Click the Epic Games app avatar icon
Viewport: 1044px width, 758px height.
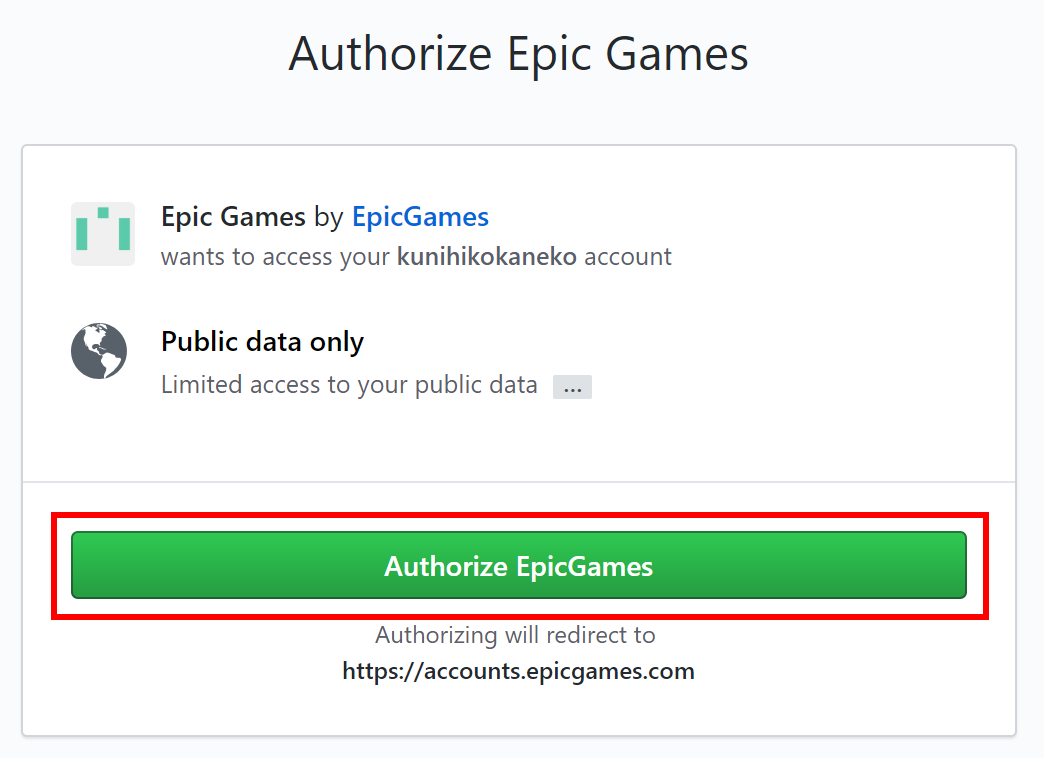[x=103, y=234]
